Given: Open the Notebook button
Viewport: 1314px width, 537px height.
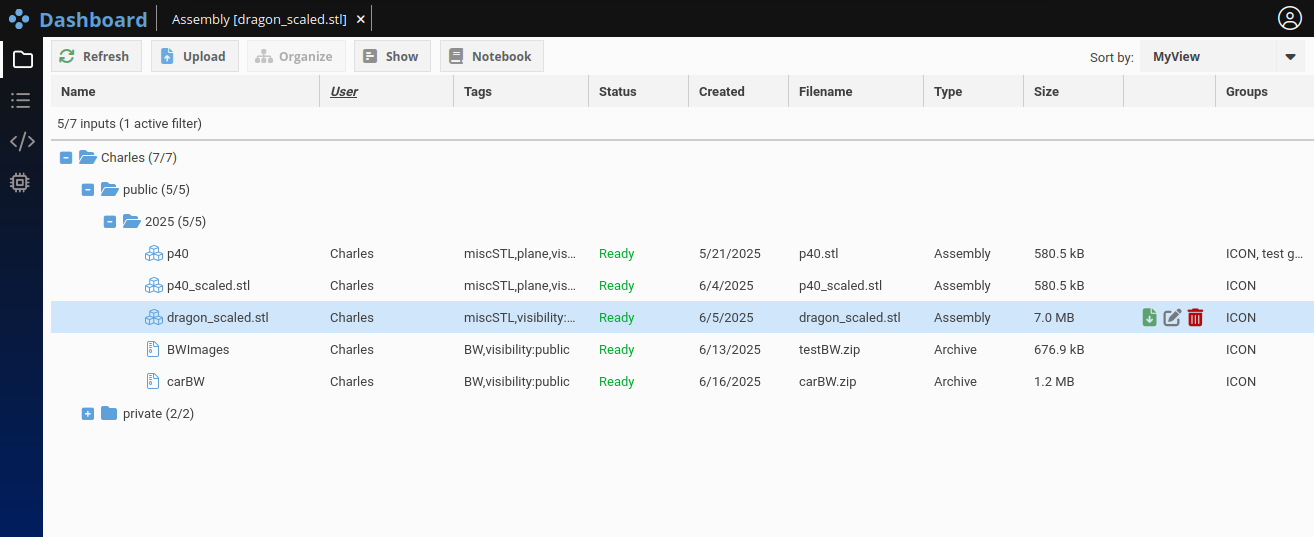Looking at the screenshot, I should tap(491, 57).
